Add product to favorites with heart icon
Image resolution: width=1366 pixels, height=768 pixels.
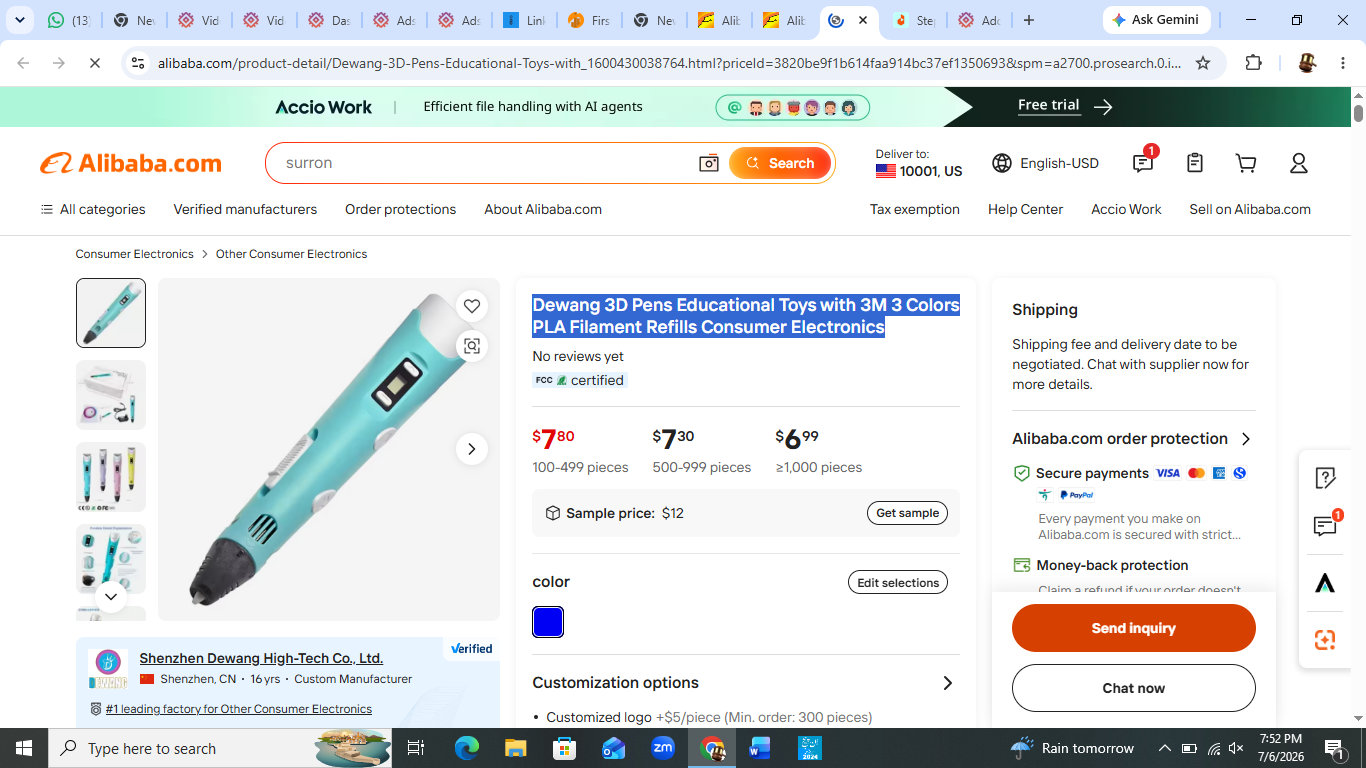(x=472, y=306)
